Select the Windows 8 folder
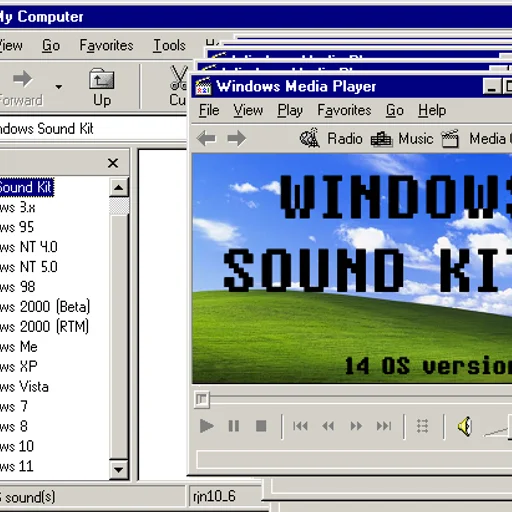This screenshot has width=512, height=512. (13, 427)
